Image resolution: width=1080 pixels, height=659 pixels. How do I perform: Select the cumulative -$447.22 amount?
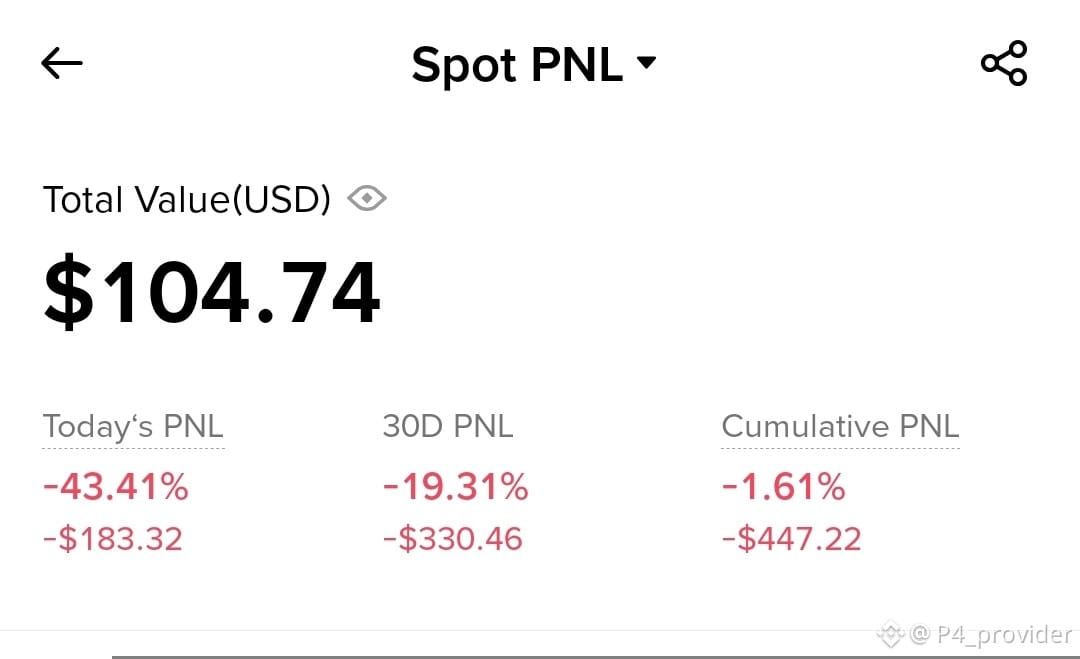pyautogui.click(x=791, y=538)
